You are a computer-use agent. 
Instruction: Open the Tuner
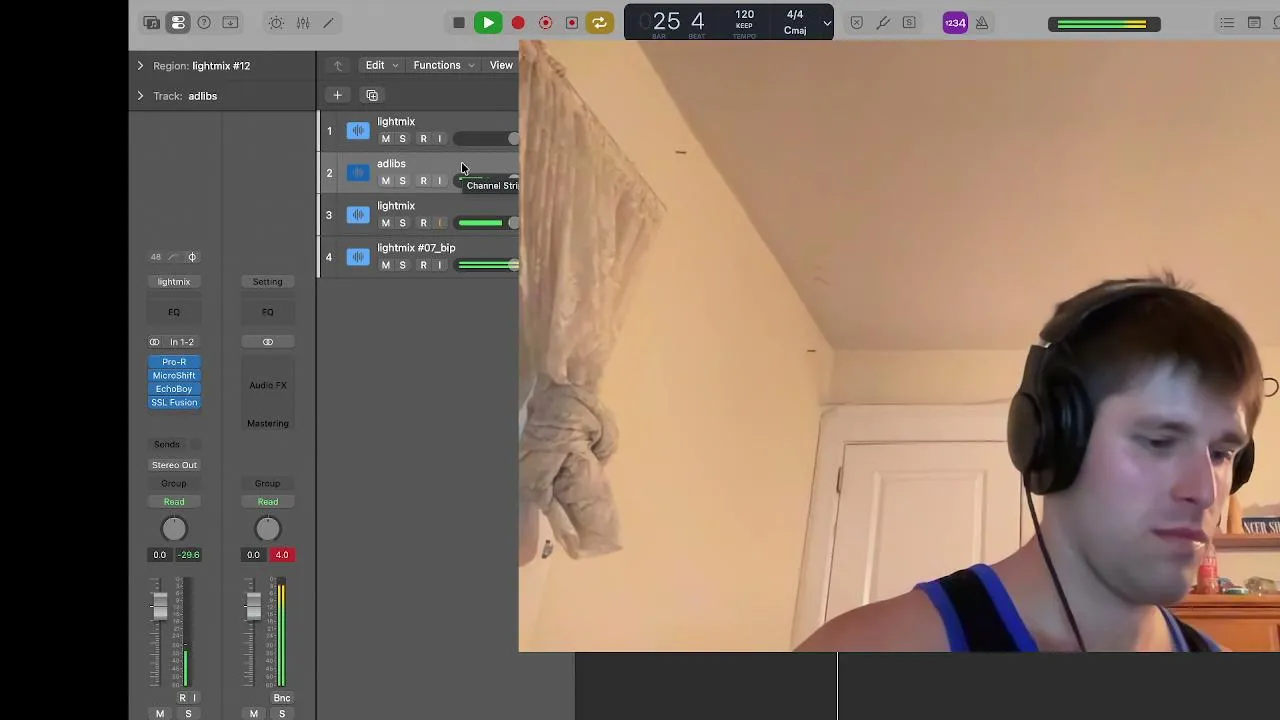pos(883,23)
